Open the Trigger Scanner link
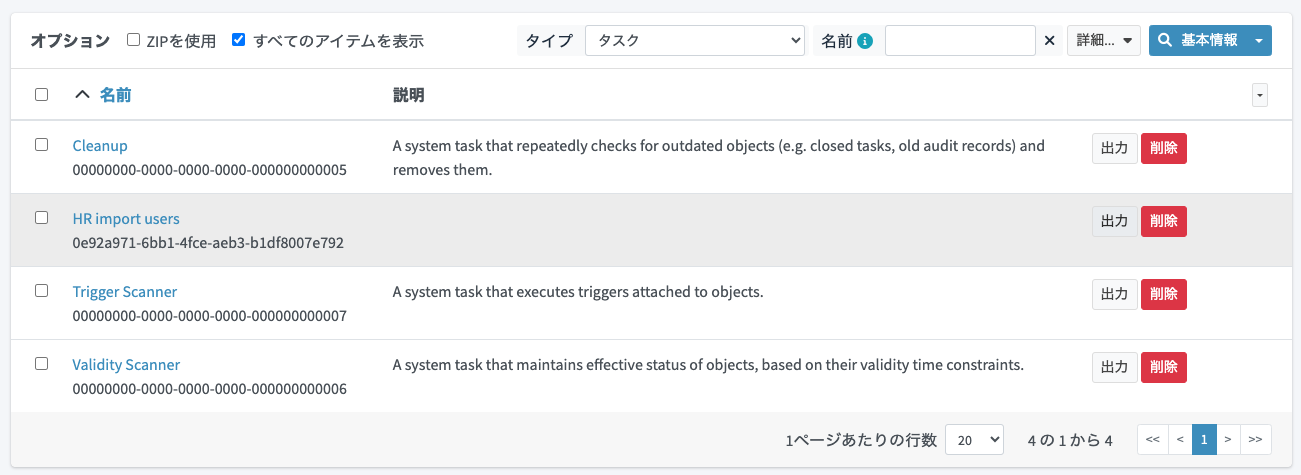The width and height of the screenshot is (1301, 475). 125,292
